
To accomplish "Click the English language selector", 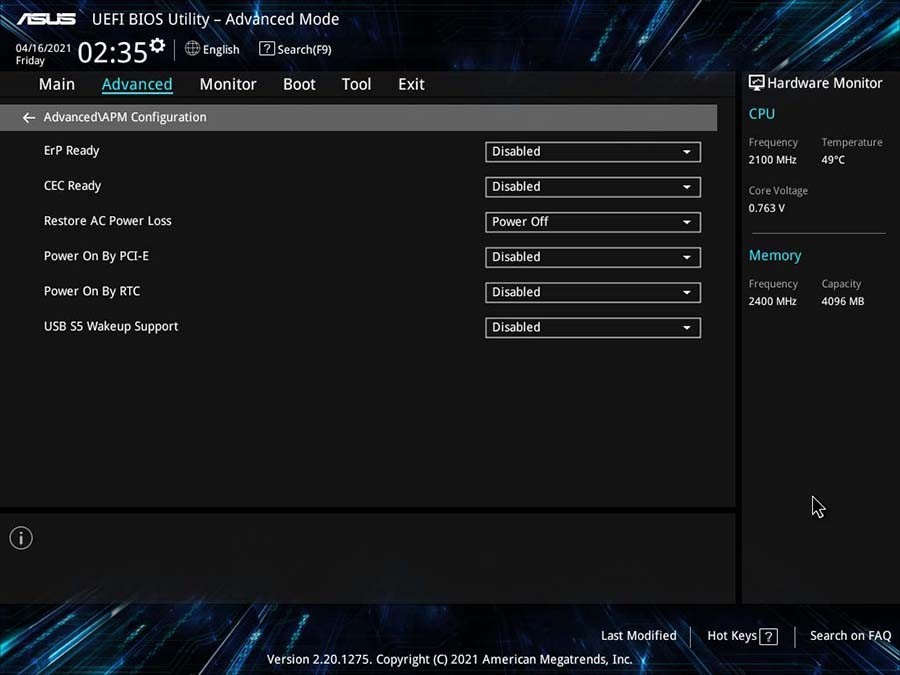I will pyautogui.click(x=221, y=49).
